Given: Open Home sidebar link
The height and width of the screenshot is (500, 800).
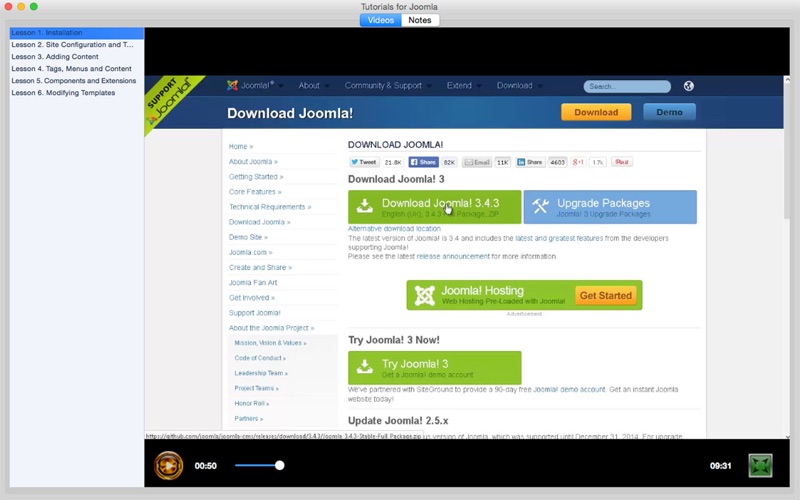Looking at the screenshot, I should click(x=241, y=146).
